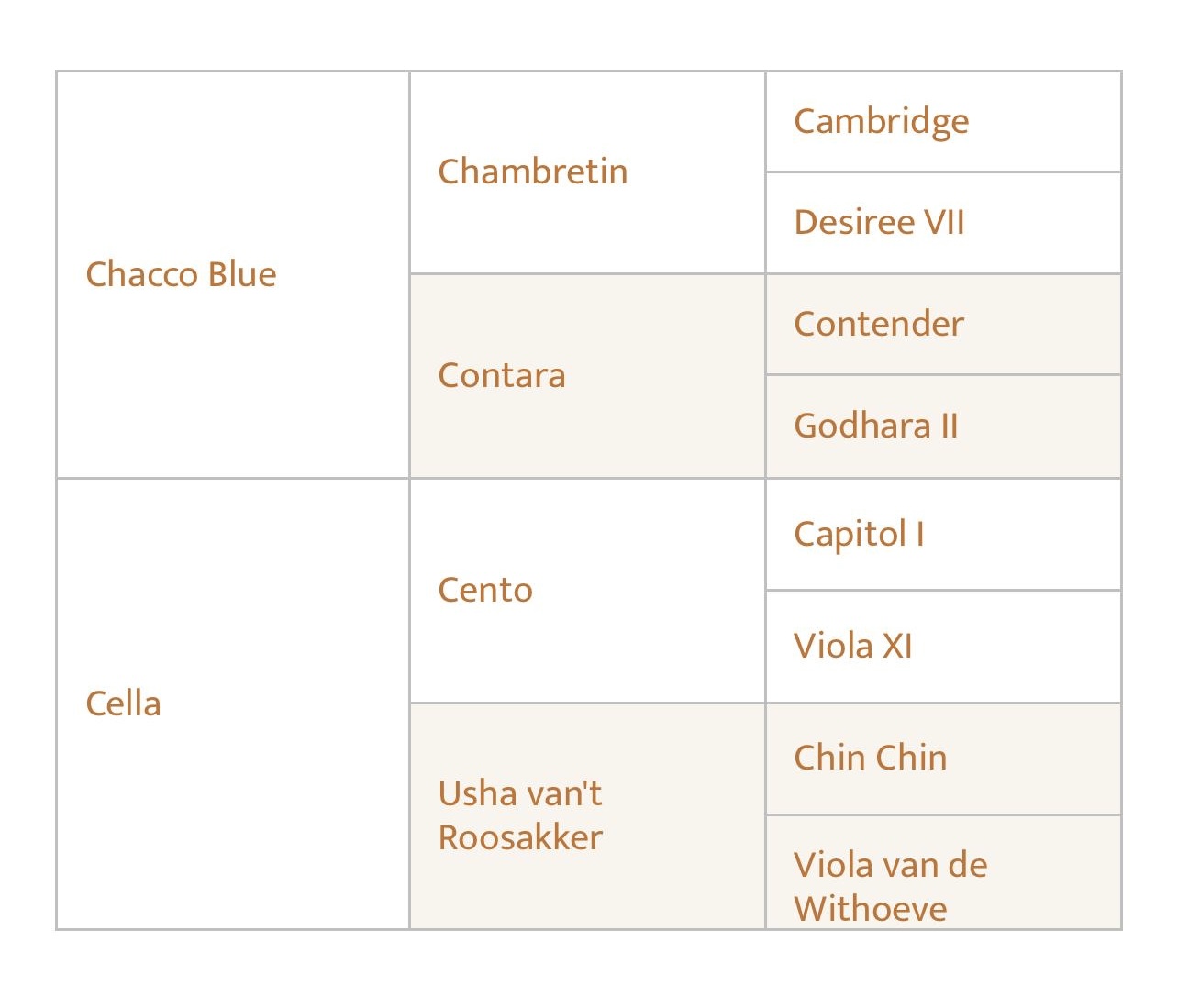Open the Chacco Blue sire link
1178x1008 pixels.
coord(181,274)
